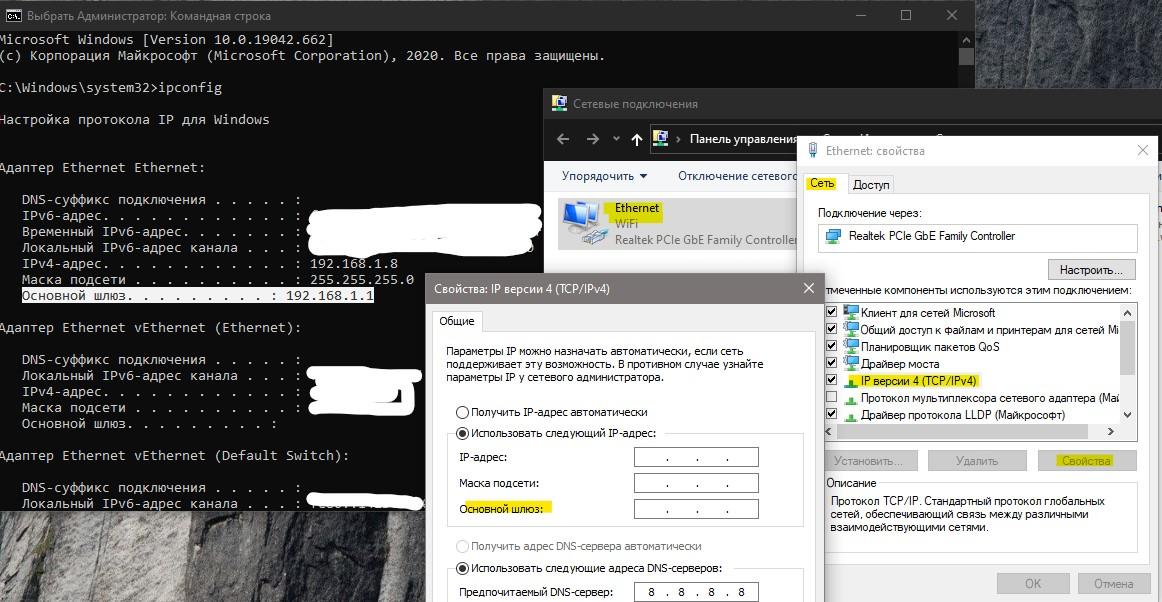Image resolution: width=1162 pixels, height=602 pixels.
Task: Click the Клиент для сетей Microsoft icon
Action: coord(851,313)
